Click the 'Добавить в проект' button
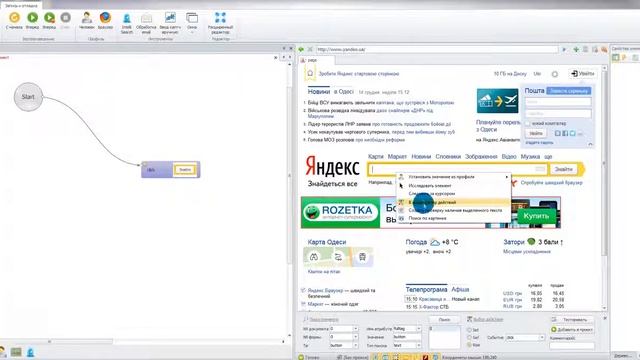 pyautogui.click(x=572, y=329)
